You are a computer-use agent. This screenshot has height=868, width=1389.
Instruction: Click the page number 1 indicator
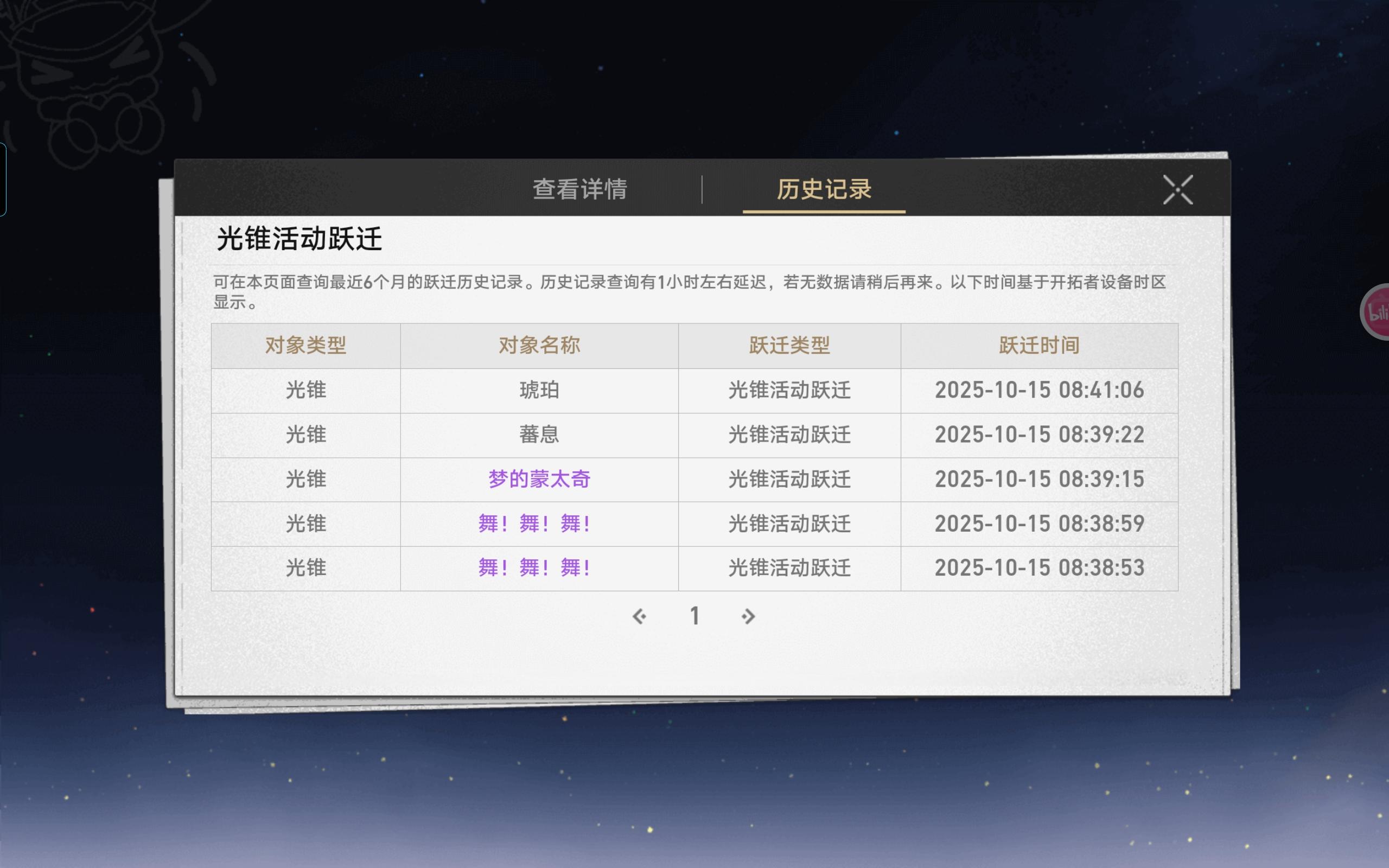pyautogui.click(x=694, y=616)
